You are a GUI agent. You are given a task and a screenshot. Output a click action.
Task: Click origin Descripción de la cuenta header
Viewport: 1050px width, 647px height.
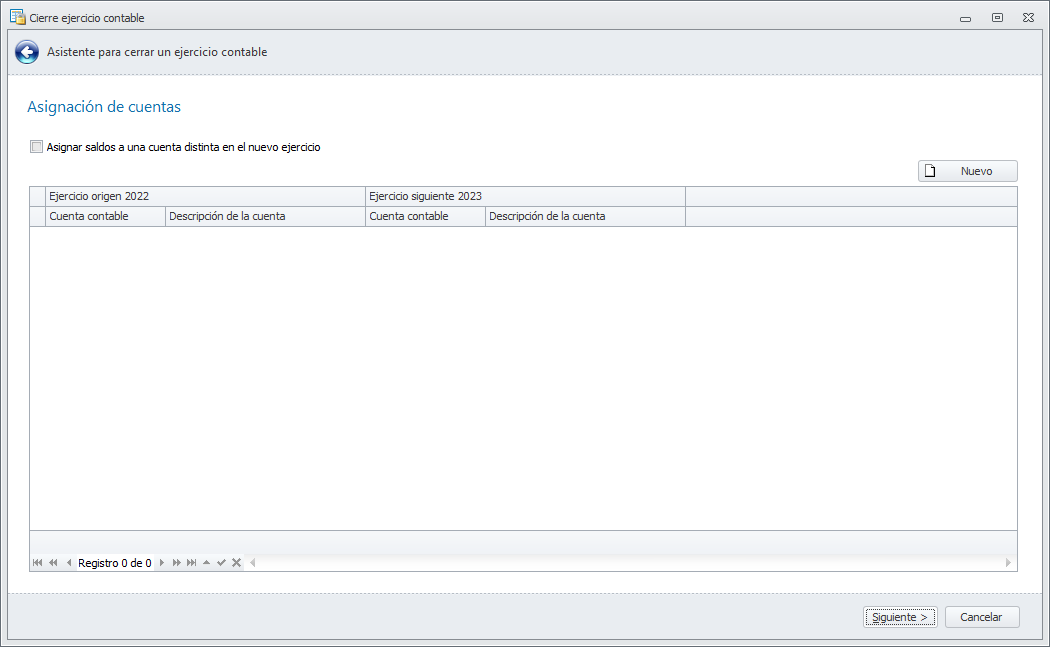point(265,216)
